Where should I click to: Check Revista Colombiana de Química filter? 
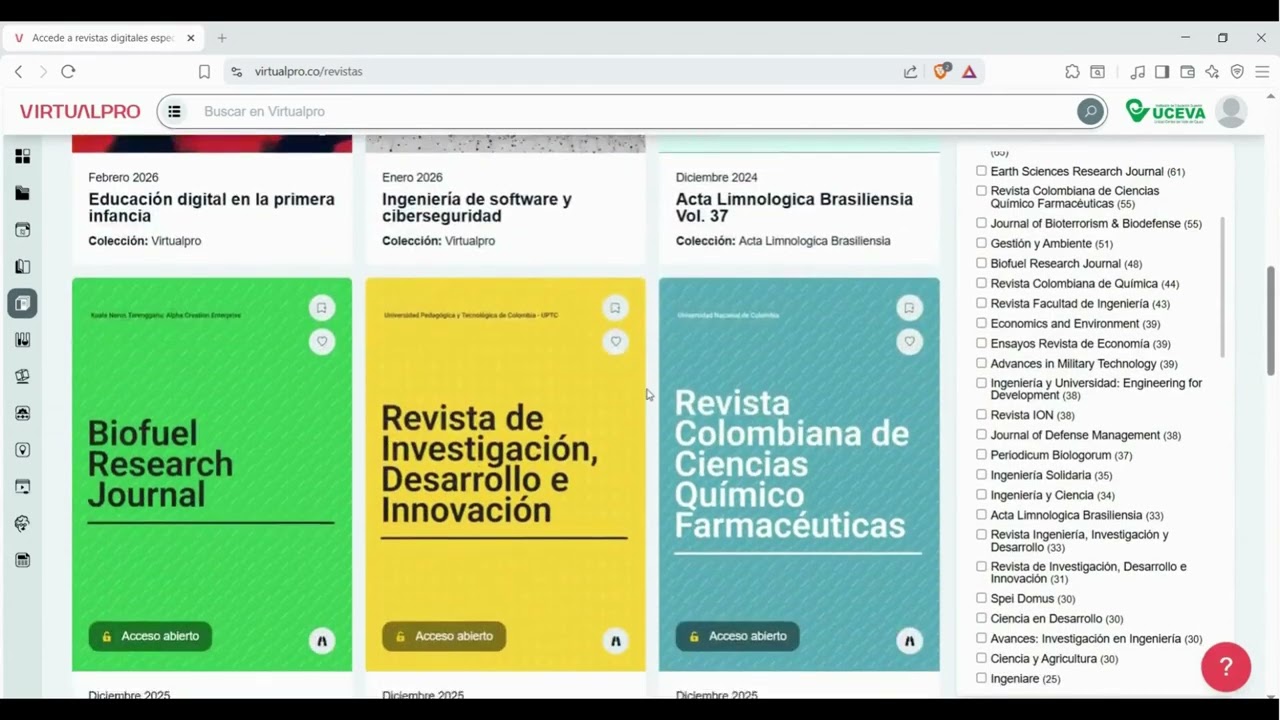pyautogui.click(x=981, y=283)
